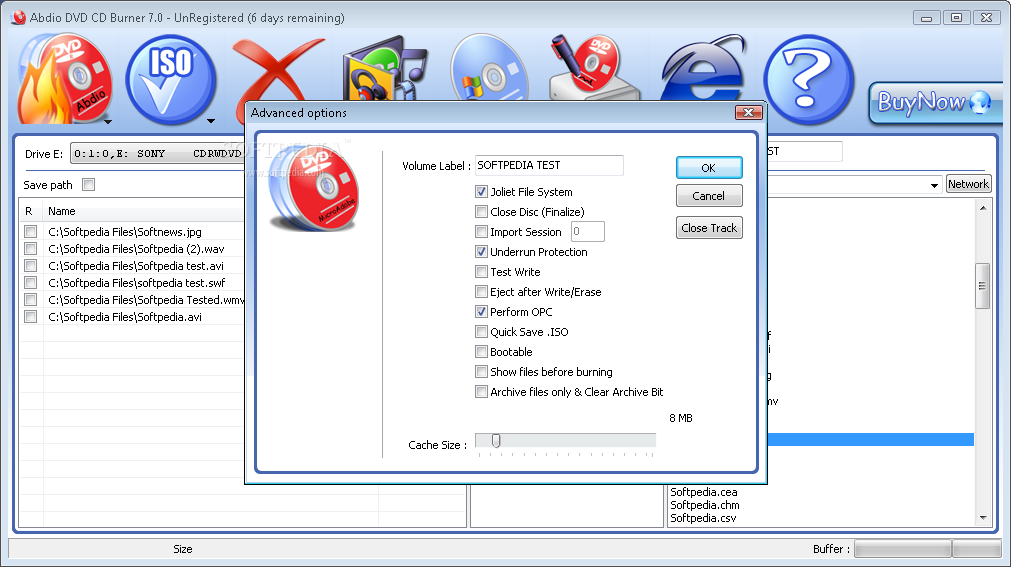The height and width of the screenshot is (567, 1011).
Task: Select C:\Softpedia Files\Softpedia (2).wav file
Action: (x=136, y=248)
